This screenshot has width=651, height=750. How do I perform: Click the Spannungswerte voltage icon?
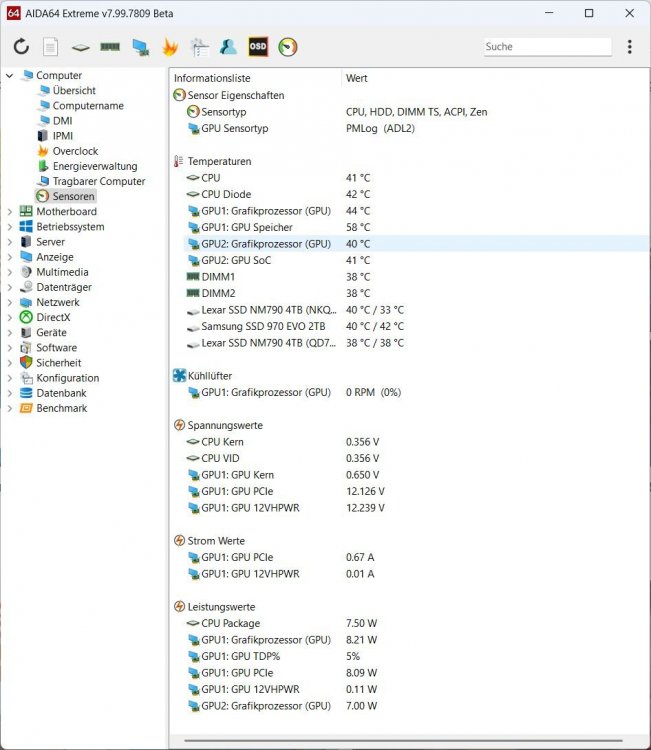[x=179, y=425]
